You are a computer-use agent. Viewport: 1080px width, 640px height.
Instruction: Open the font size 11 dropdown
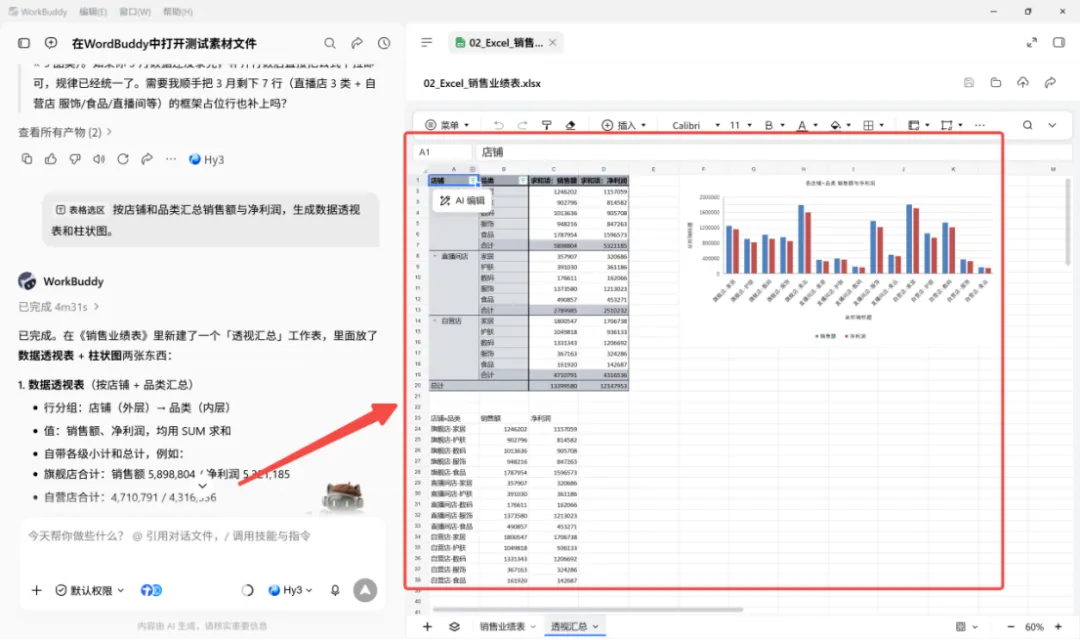pos(740,125)
